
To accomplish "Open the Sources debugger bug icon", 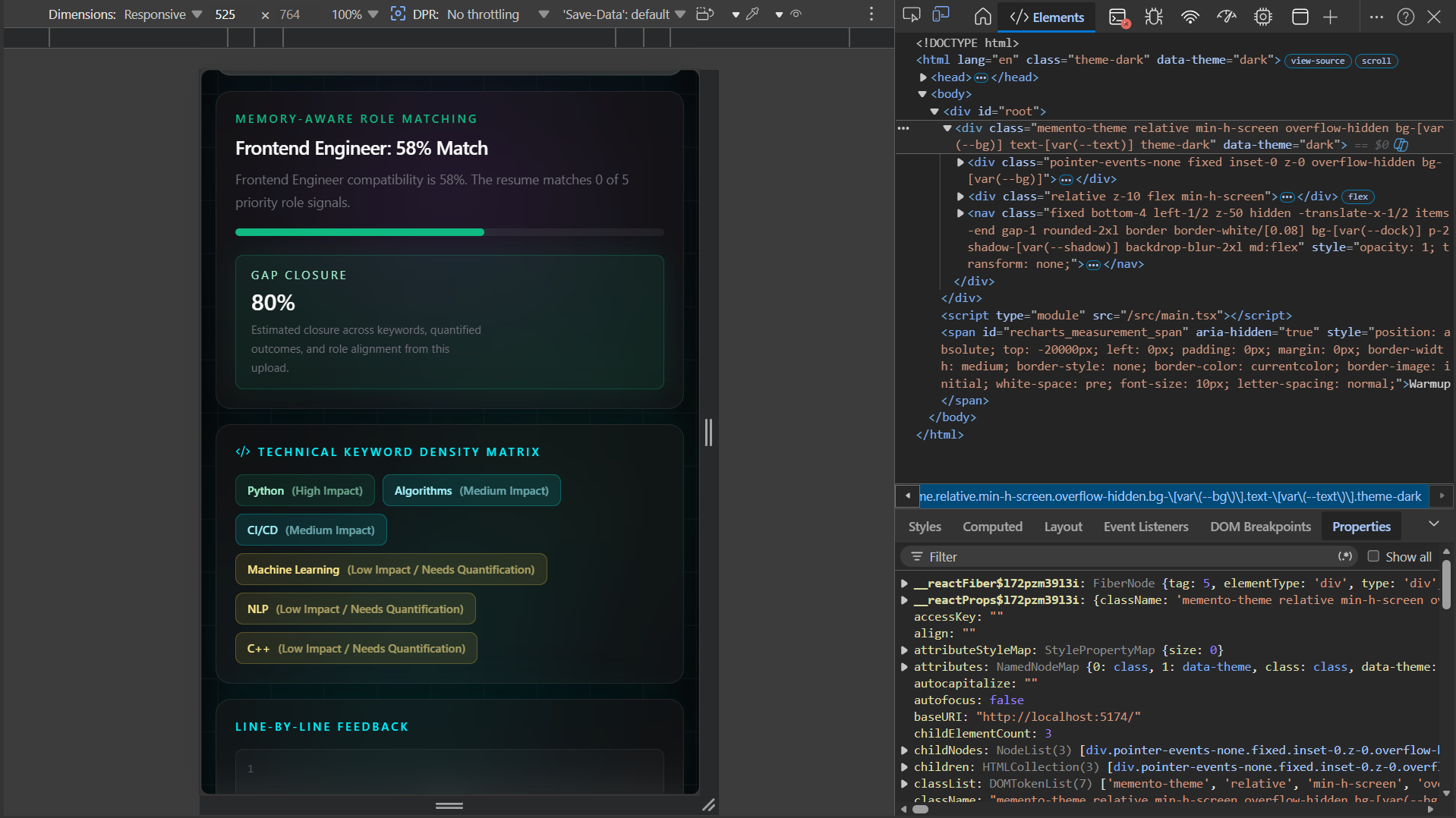I will [1154, 17].
